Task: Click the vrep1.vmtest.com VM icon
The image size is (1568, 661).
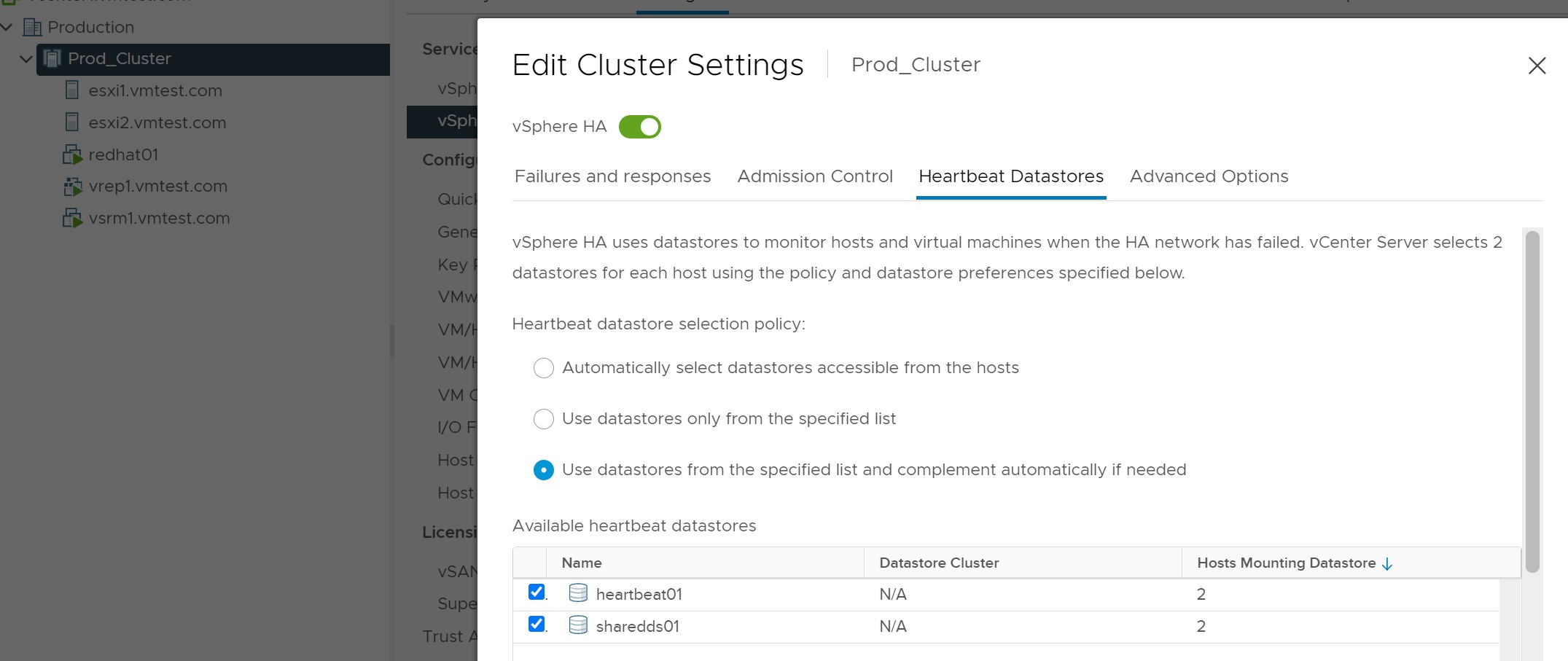Action: (x=71, y=187)
